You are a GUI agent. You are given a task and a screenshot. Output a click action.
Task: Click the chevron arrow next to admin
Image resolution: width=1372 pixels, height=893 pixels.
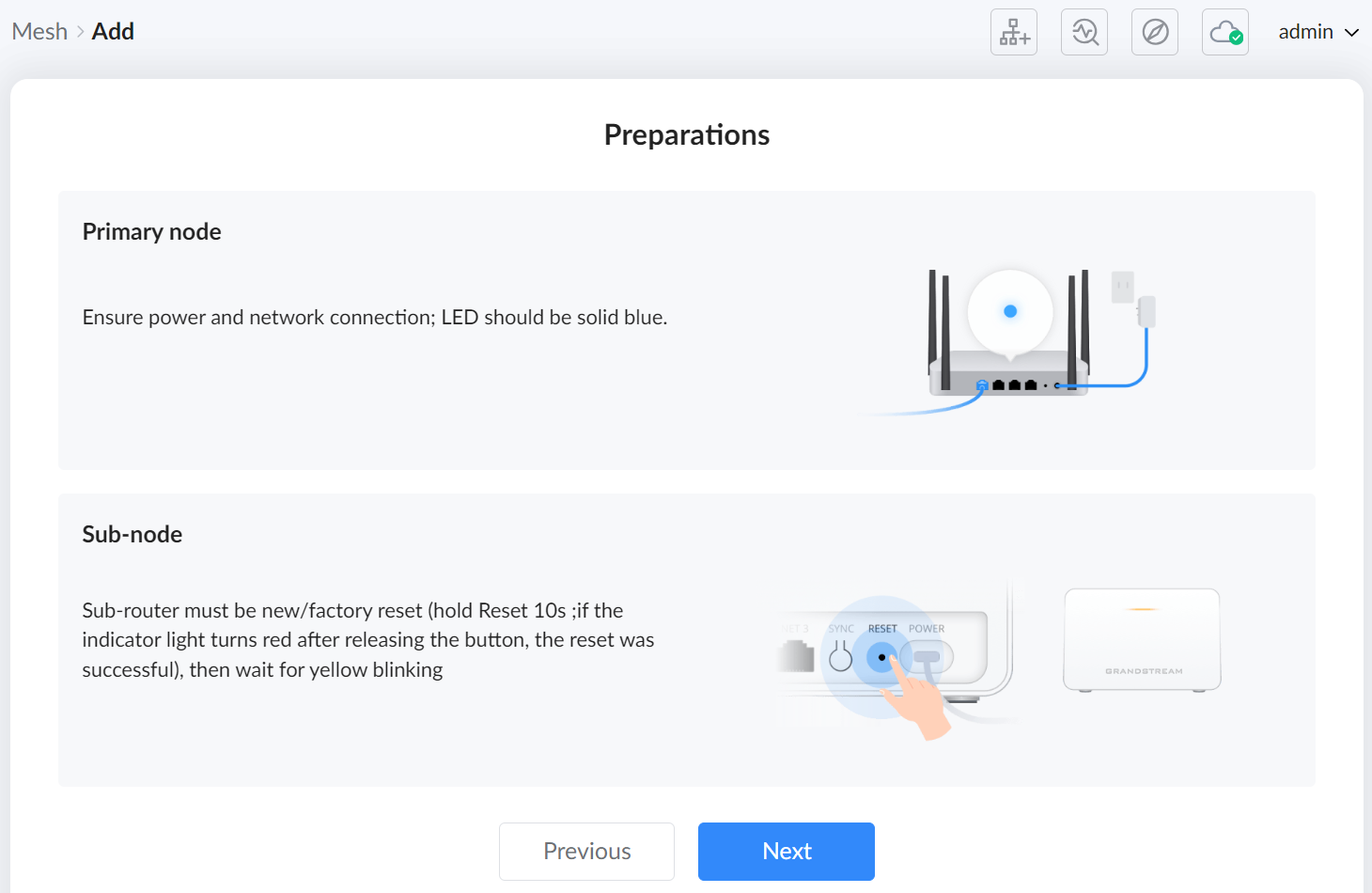(1351, 33)
